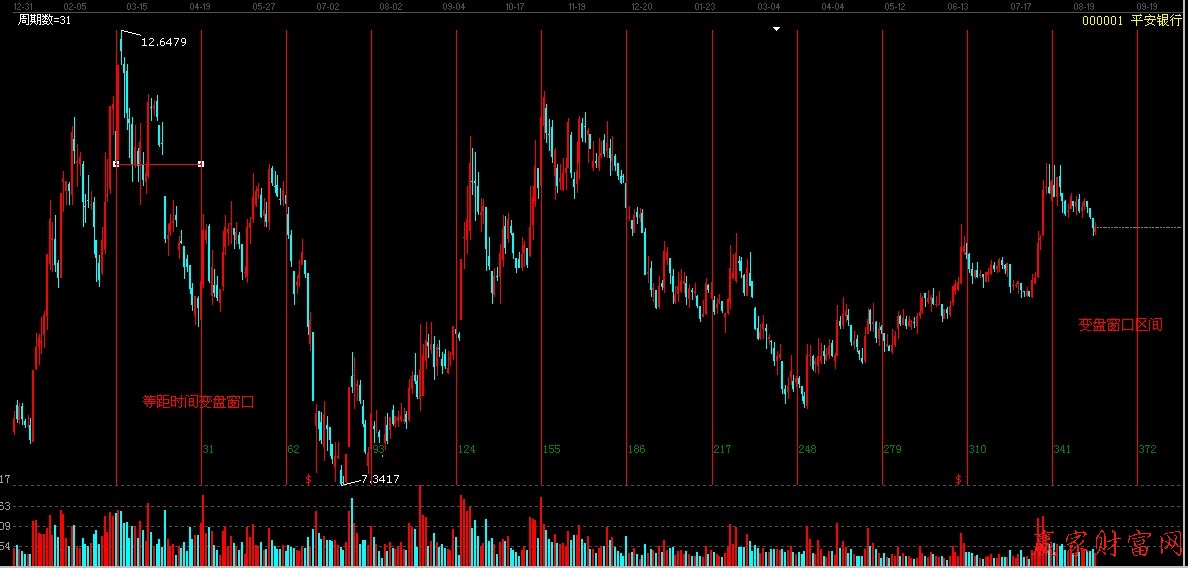Image resolution: width=1188 pixels, height=568 pixels.
Task: Click the cycle marker labeled 372
Action: (1147, 450)
